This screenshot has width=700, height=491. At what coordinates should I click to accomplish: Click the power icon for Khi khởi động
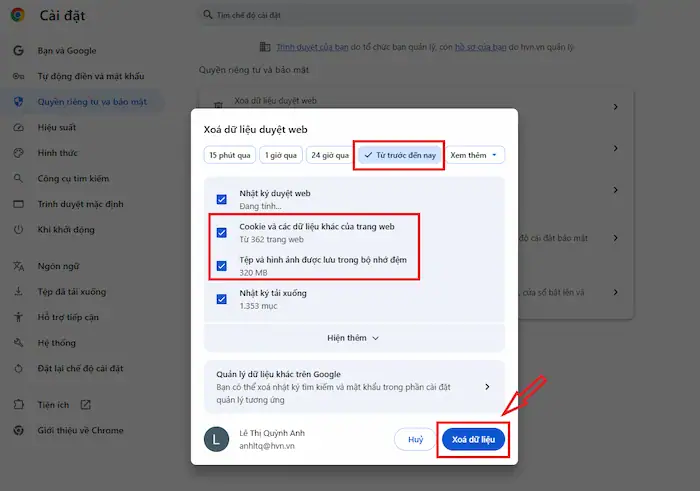[18, 229]
